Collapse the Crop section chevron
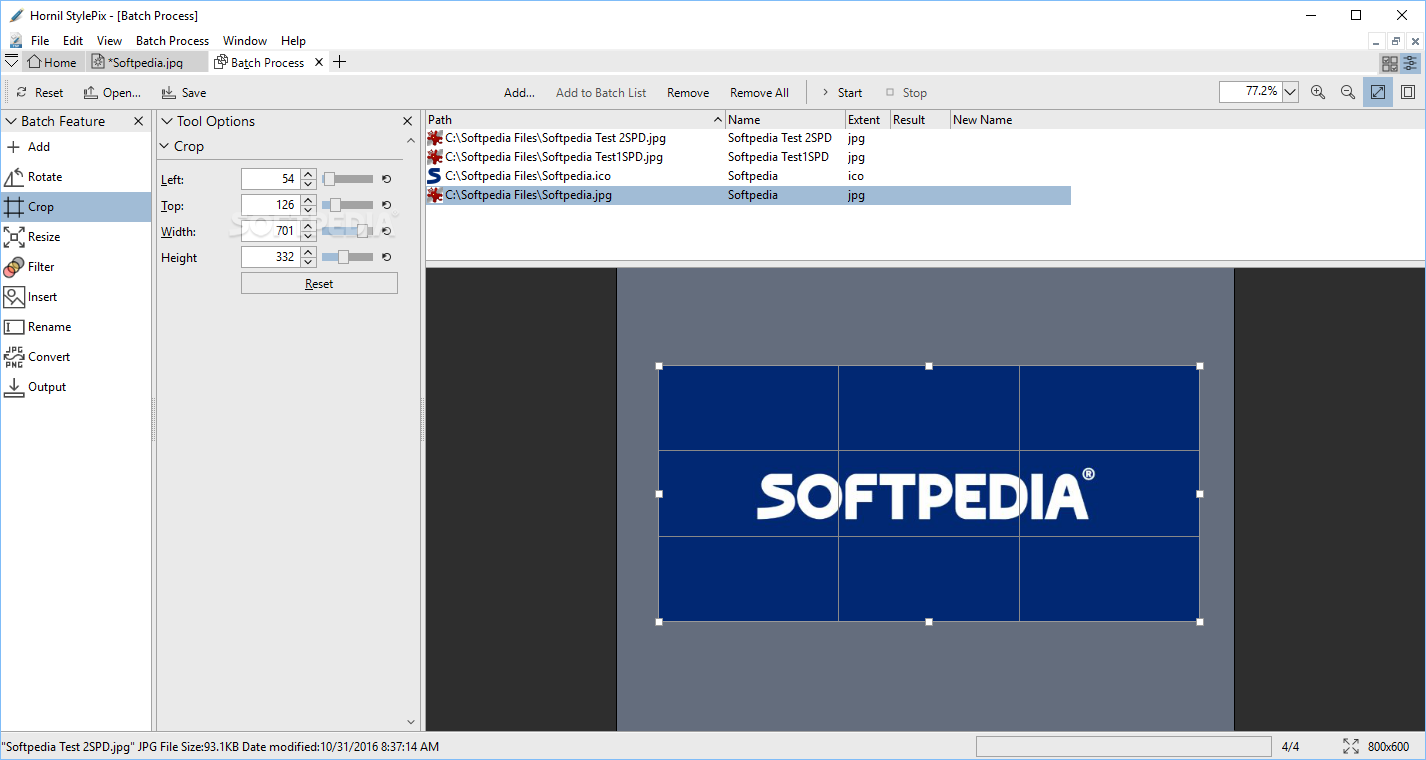Image resolution: width=1426 pixels, height=760 pixels. (165, 146)
